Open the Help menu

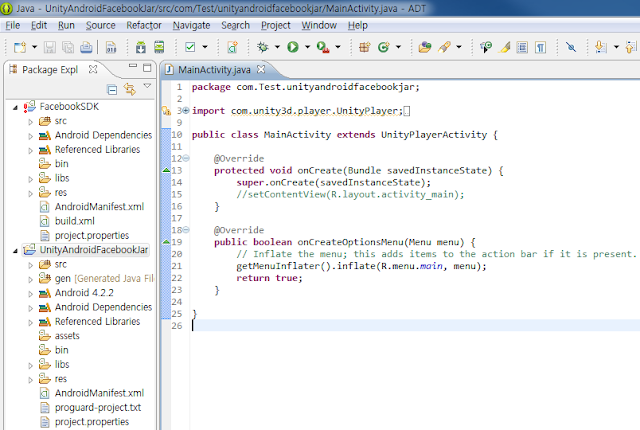358,25
